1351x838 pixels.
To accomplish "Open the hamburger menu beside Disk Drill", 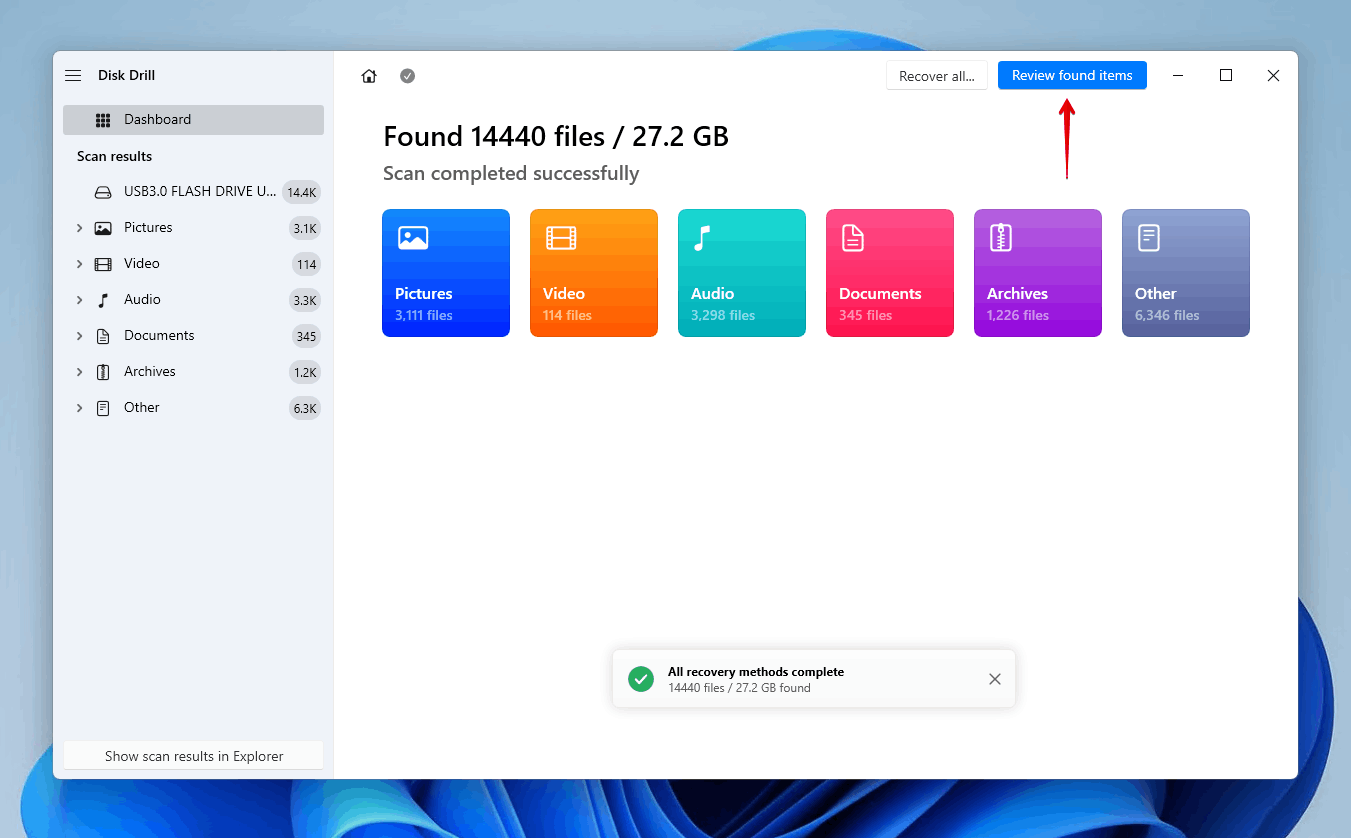I will tap(73, 76).
